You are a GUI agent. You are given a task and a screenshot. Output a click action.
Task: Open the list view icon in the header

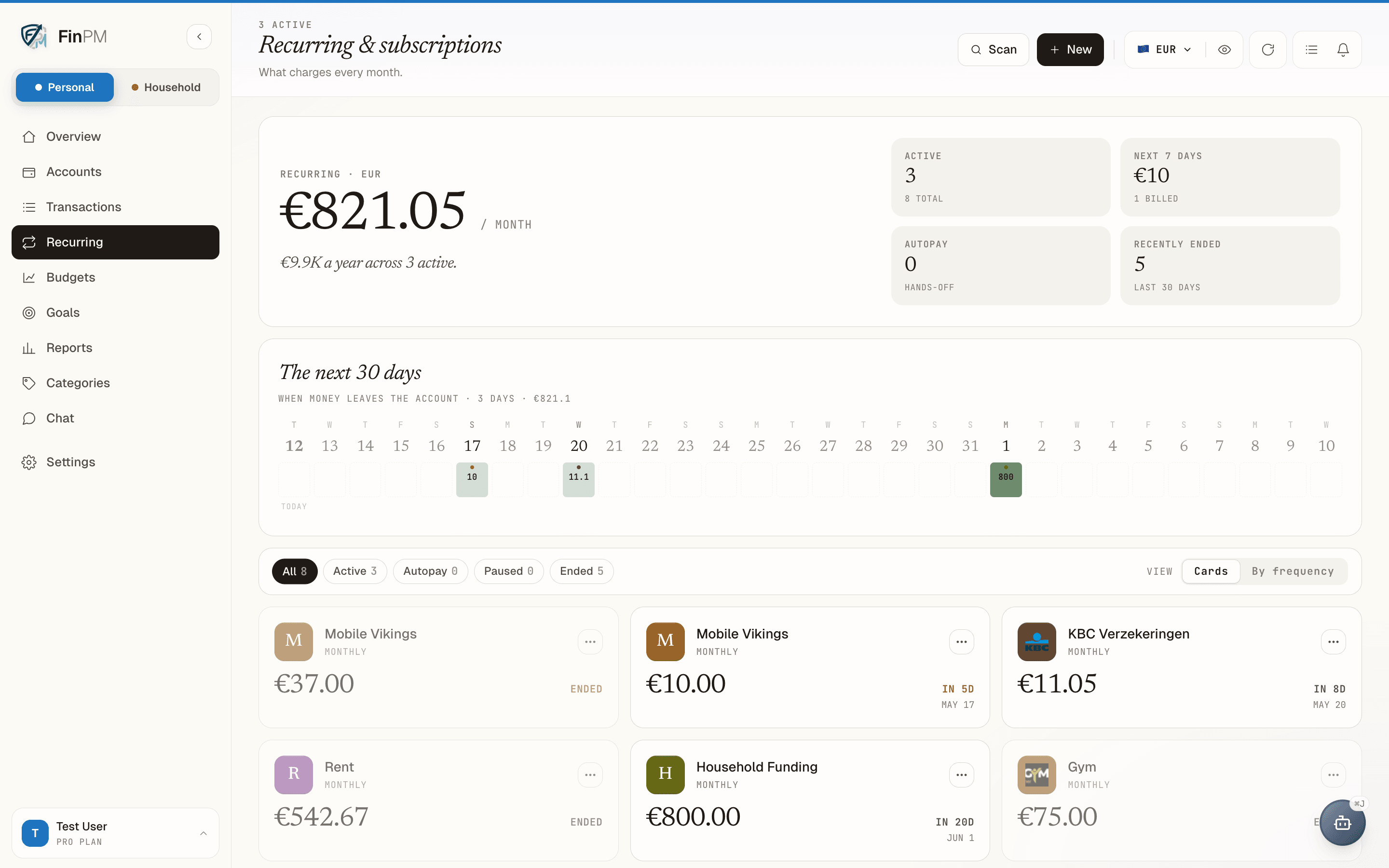tap(1311, 49)
